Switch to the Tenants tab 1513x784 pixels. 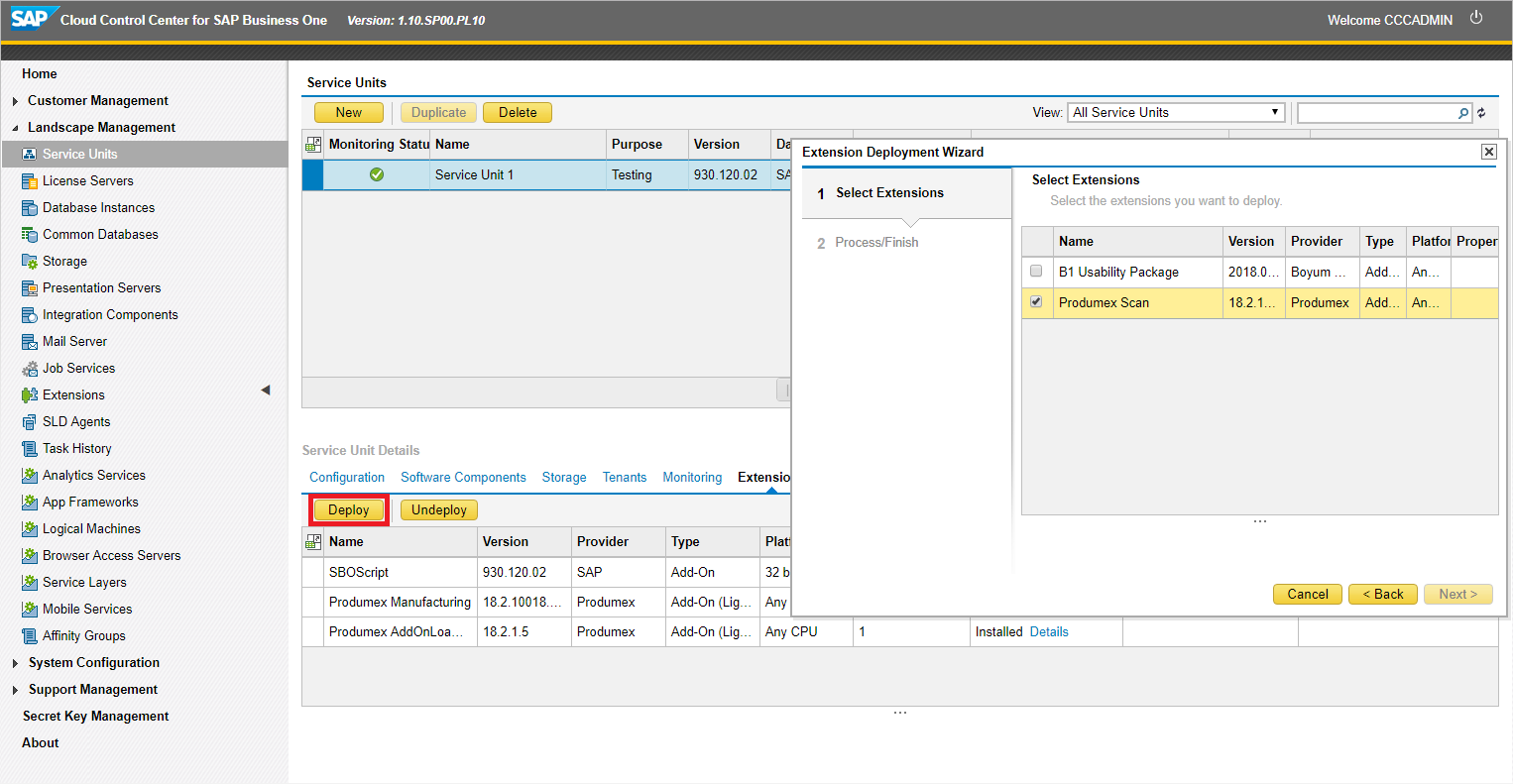point(625,477)
